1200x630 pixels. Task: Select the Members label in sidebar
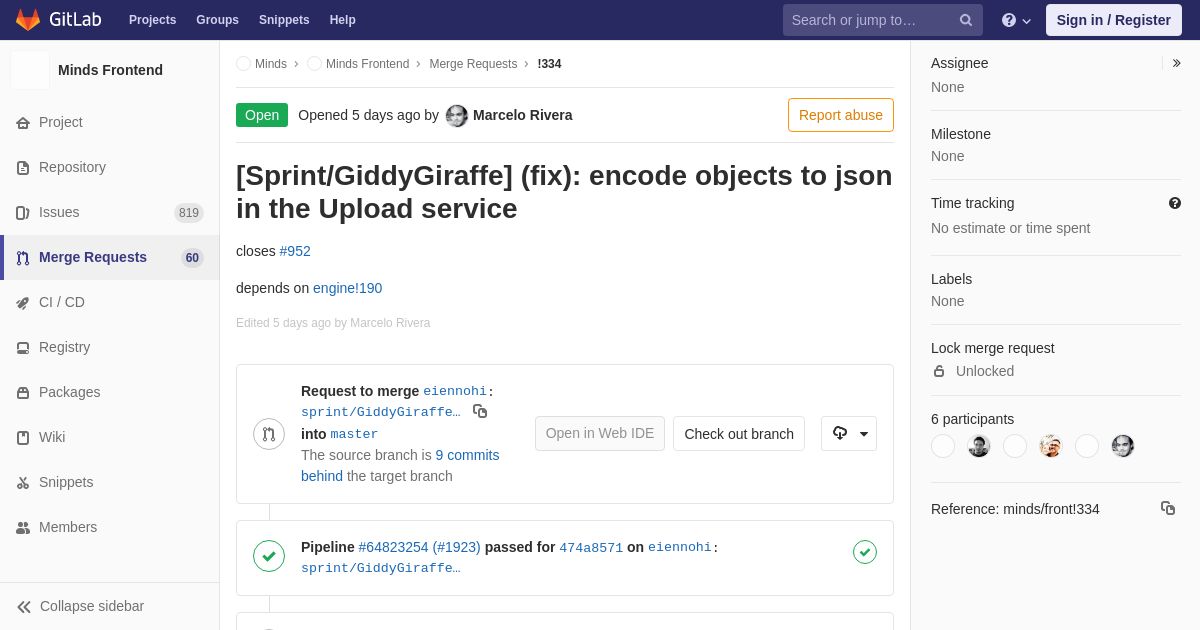68,527
